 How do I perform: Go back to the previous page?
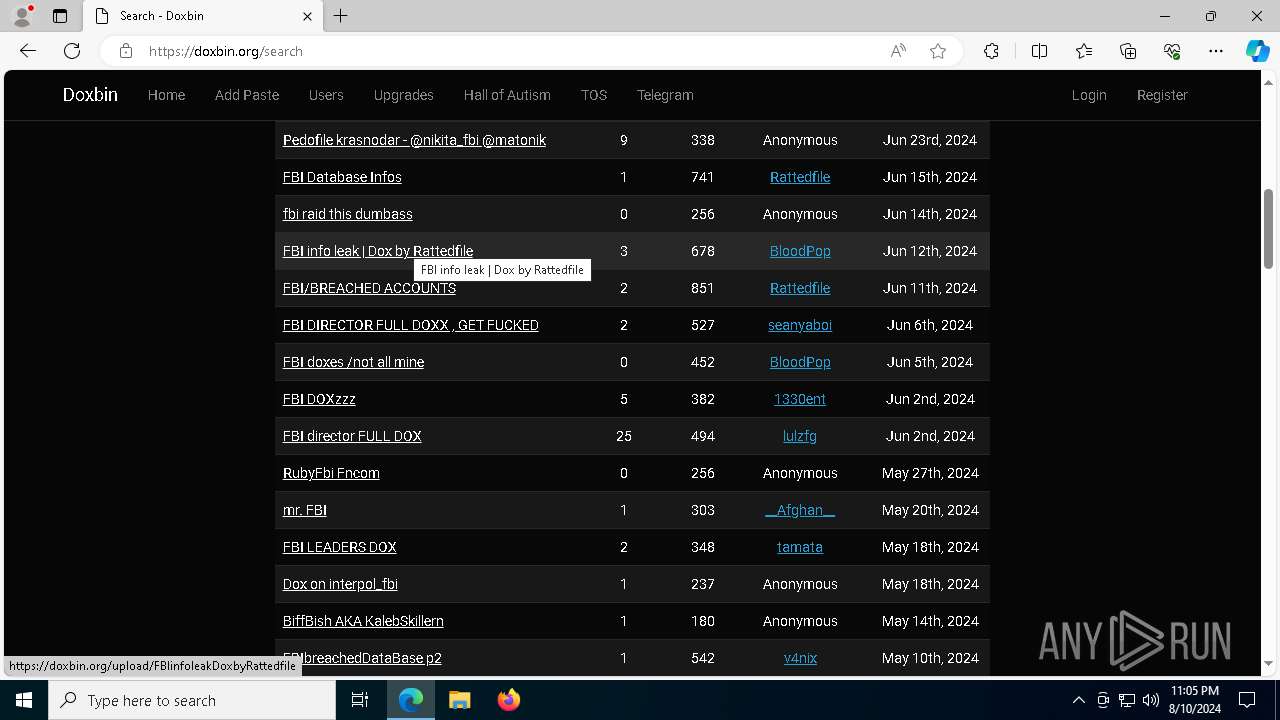point(28,51)
